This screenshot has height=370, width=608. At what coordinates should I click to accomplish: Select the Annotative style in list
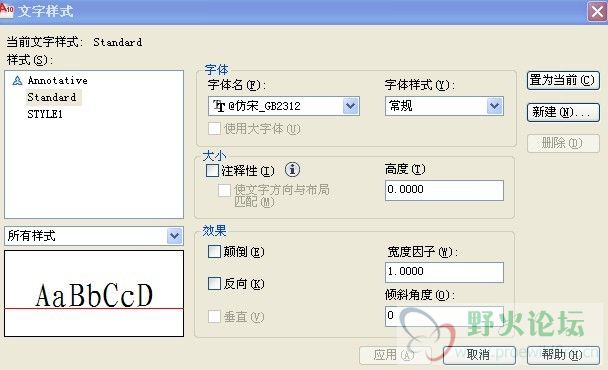coord(57,80)
